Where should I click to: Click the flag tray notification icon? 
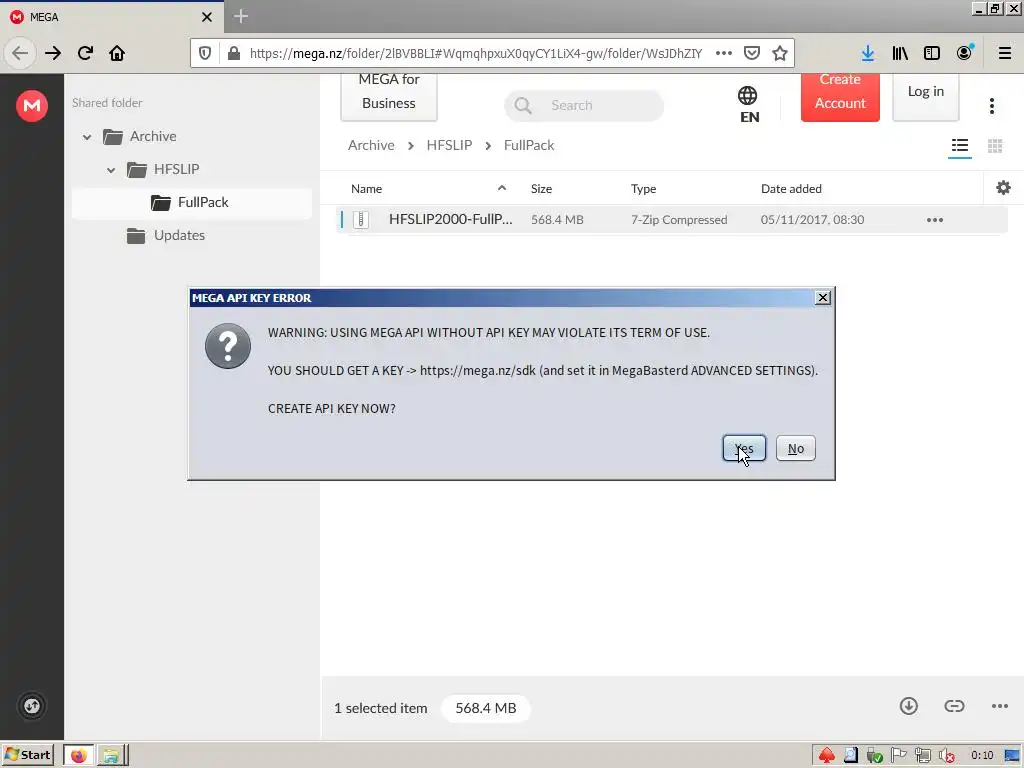coord(899,756)
